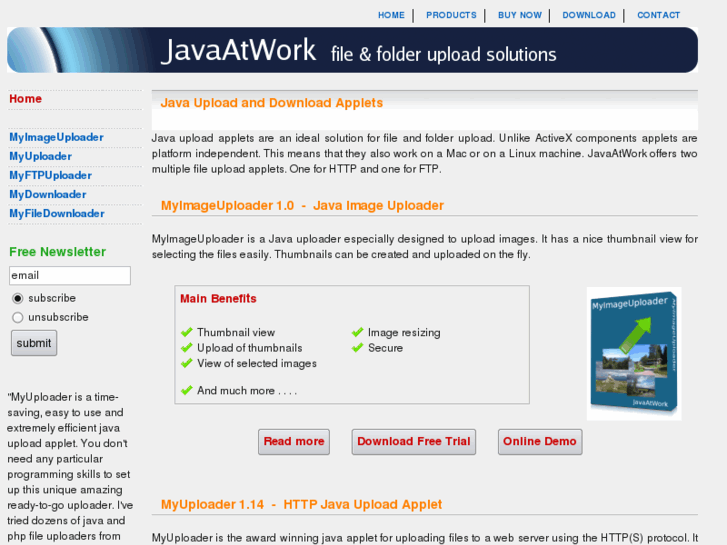The image size is (727, 545).
Task: Submit the newsletter form
Action: 34,343
